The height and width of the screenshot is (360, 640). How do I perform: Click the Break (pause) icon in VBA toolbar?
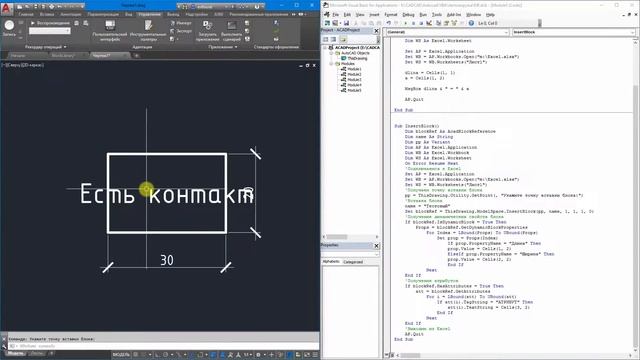[x=413, y=23]
